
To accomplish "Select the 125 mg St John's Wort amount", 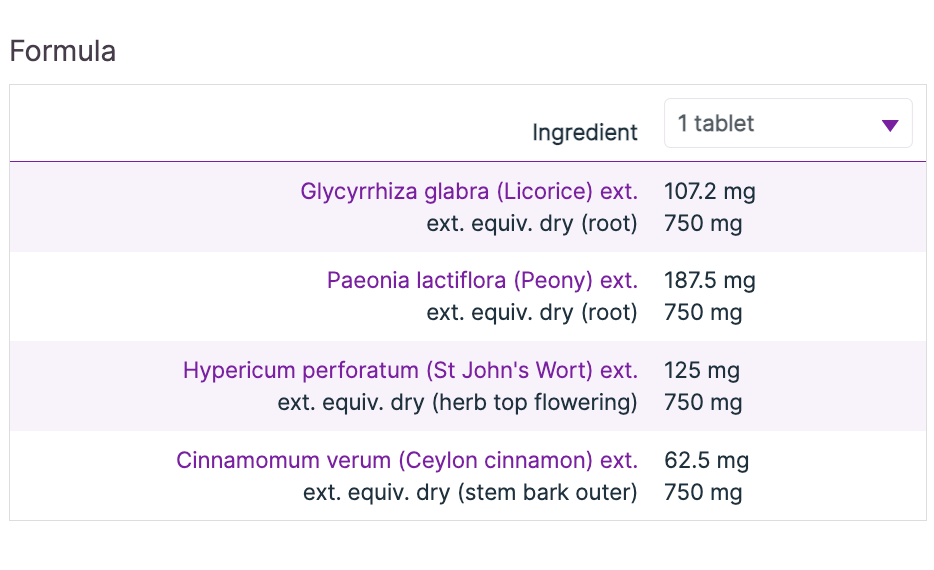I will point(702,371).
